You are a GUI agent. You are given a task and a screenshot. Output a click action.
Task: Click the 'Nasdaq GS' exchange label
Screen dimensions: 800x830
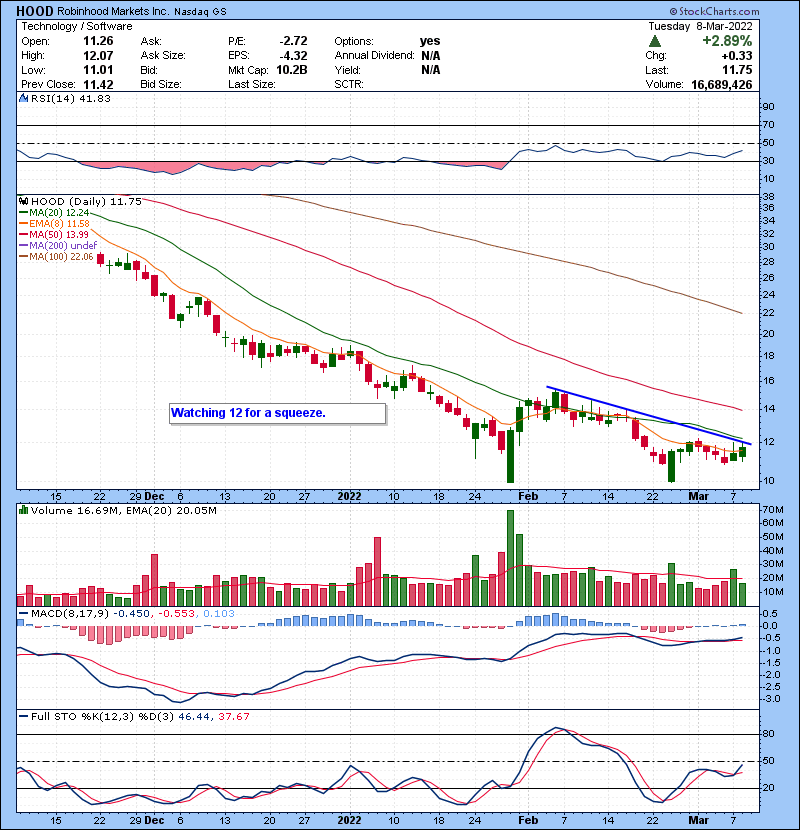click(x=200, y=12)
